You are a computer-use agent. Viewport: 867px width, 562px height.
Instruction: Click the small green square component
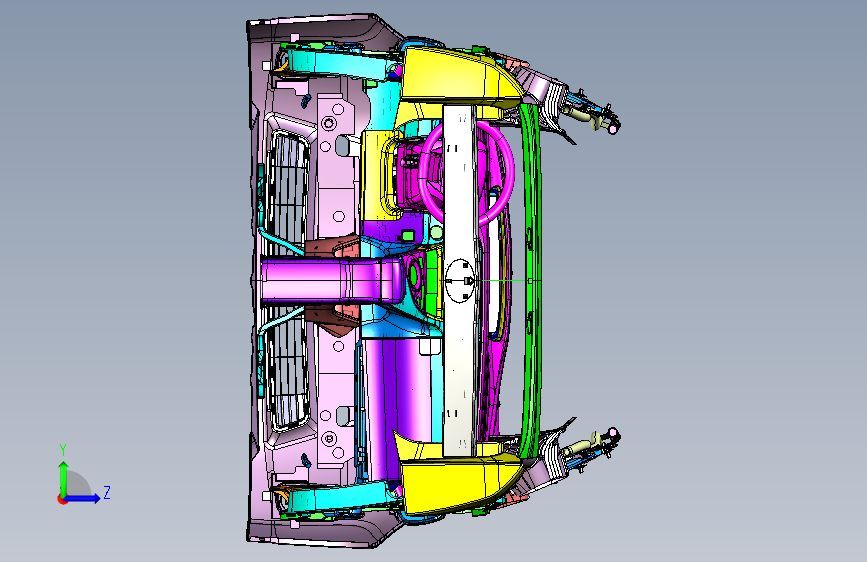409,236
